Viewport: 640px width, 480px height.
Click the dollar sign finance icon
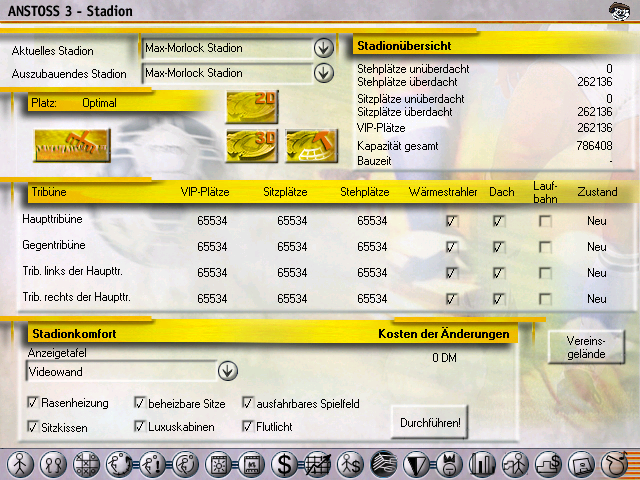tap(286, 464)
